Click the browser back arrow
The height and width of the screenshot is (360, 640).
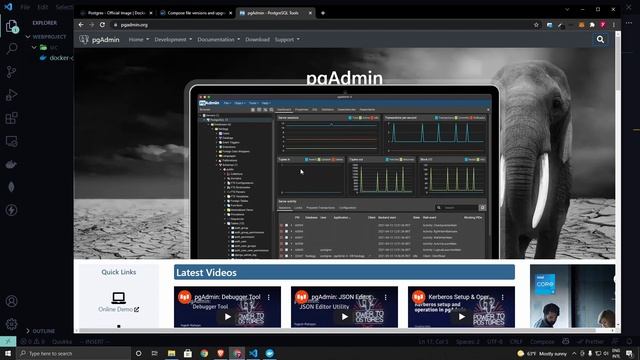tap(81, 25)
